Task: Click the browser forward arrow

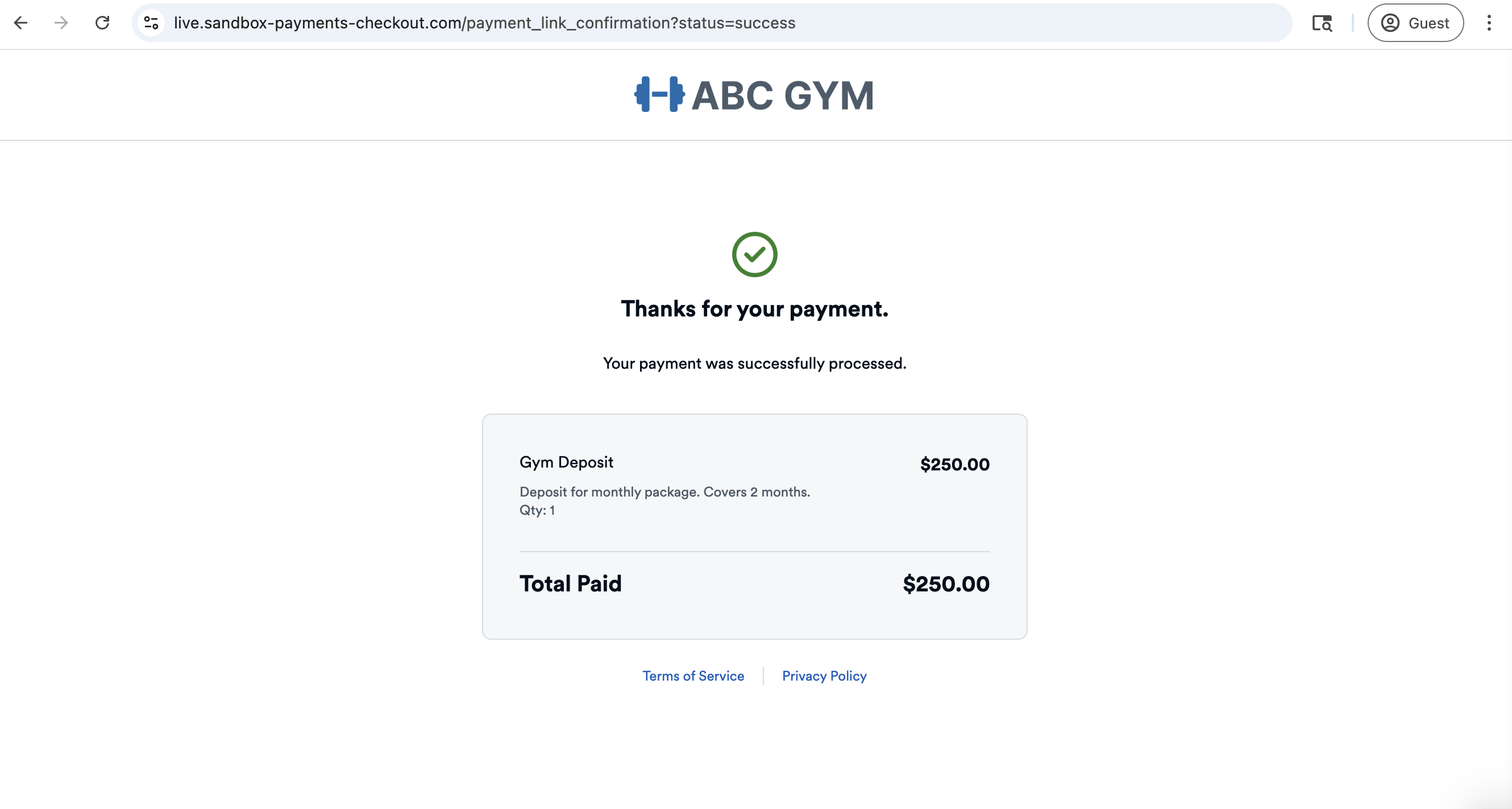Action: click(x=61, y=23)
